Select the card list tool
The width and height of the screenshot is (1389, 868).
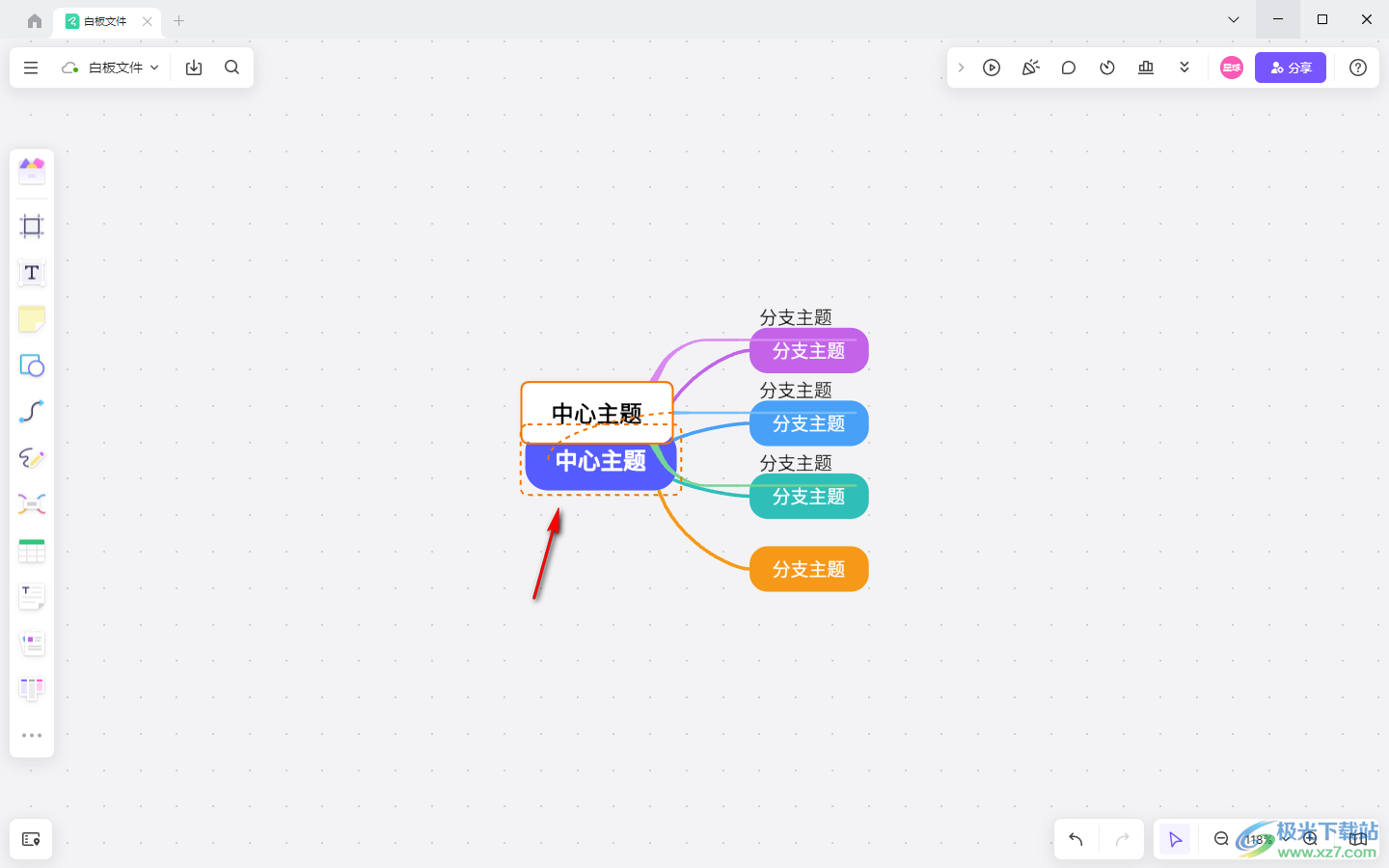[x=32, y=643]
